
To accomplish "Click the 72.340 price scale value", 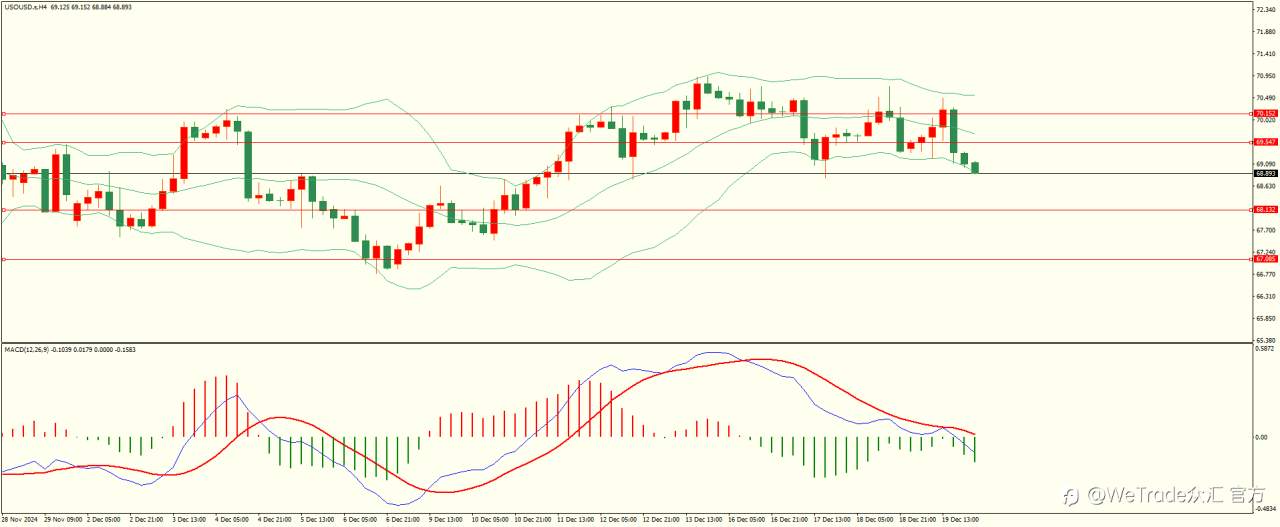I will [1266, 10].
